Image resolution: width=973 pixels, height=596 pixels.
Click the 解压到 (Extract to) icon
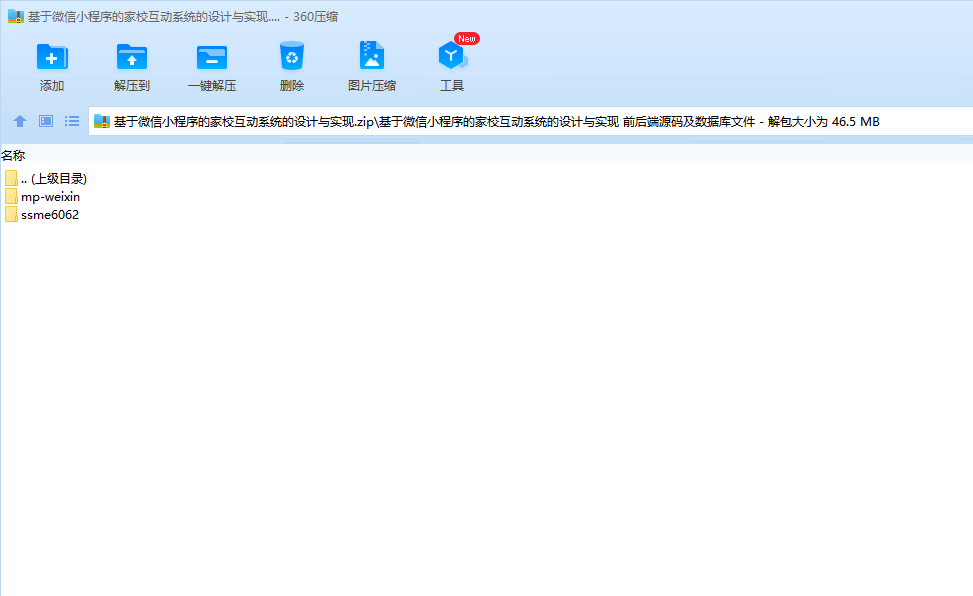[x=132, y=57]
